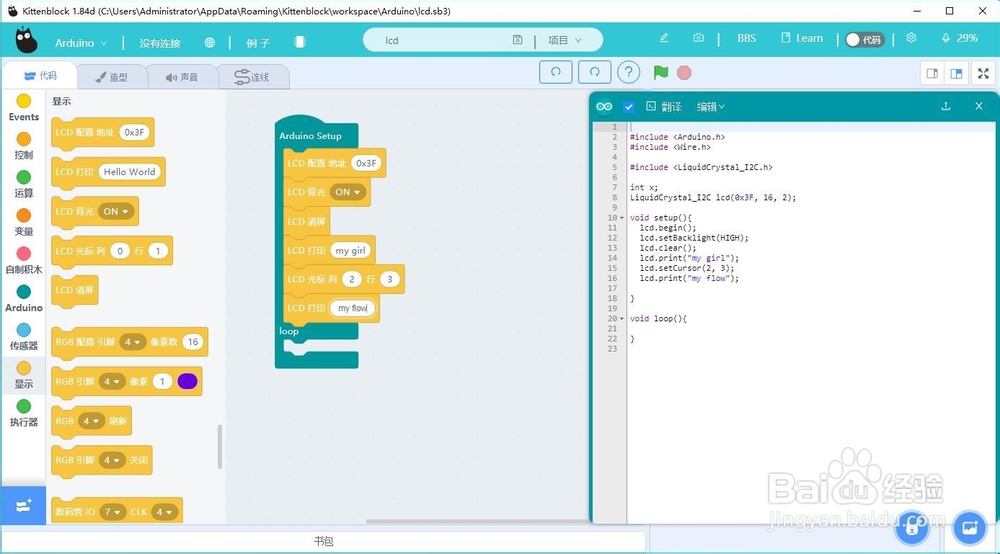Switch to the 代码 tab
This screenshot has width=1000, height=554.
(40, 76)
